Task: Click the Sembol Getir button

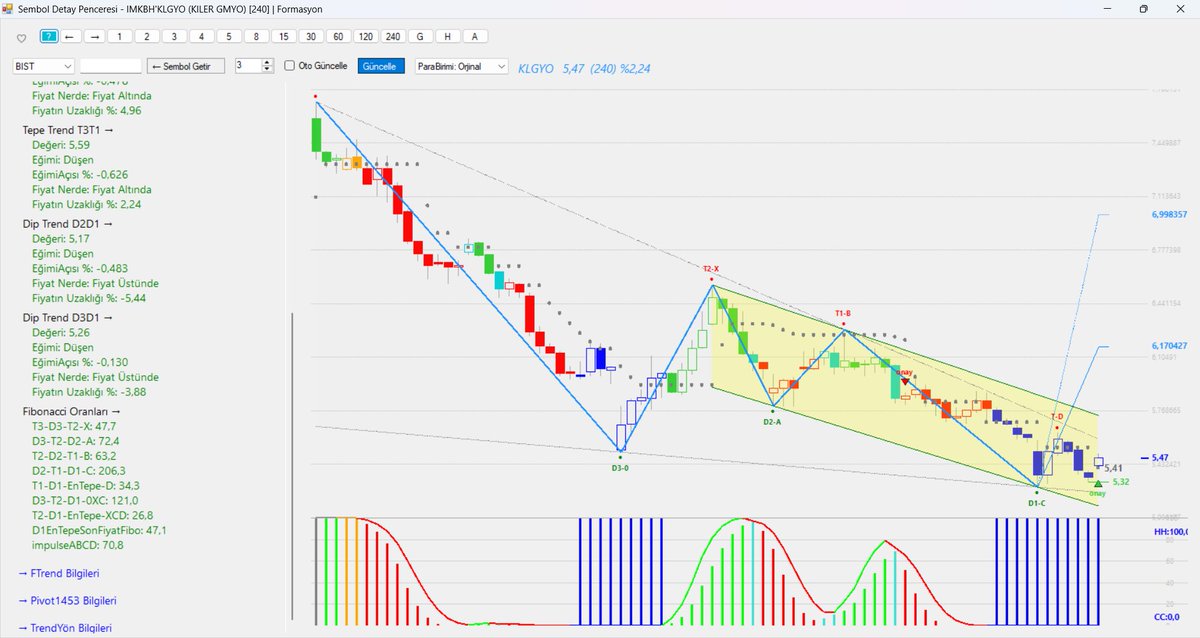Action: [x=187, y=66]
